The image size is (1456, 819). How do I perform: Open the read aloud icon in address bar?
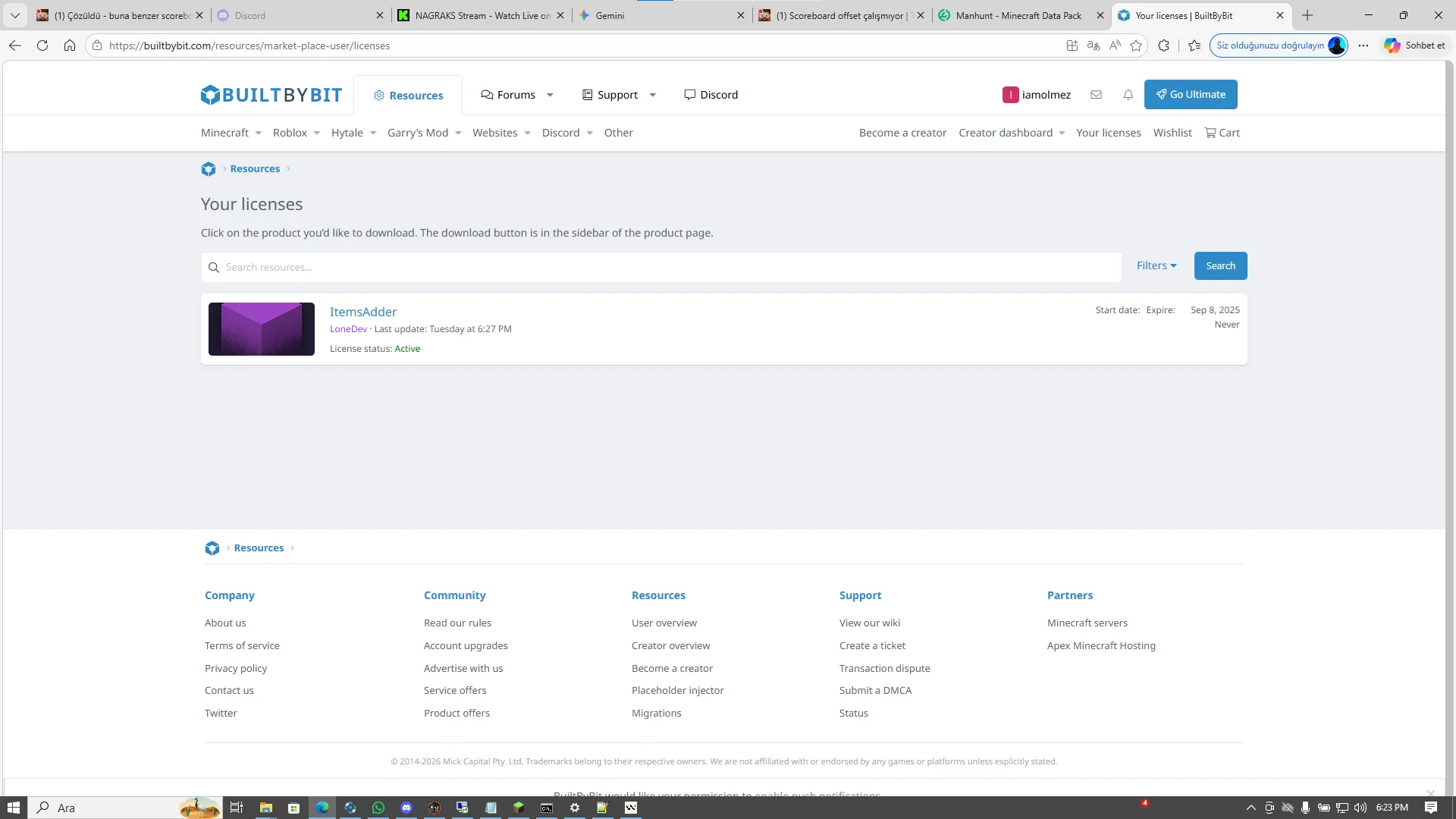coord(1115,45)
